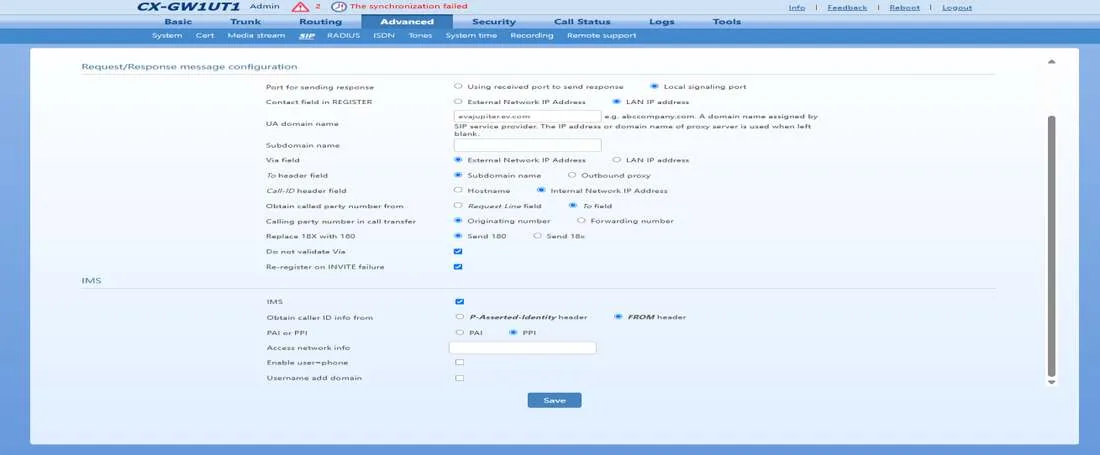The width and height of the screenshot is (1100, 455).
Task: Focus the Subdomain name field
Action: pos(528,145)
